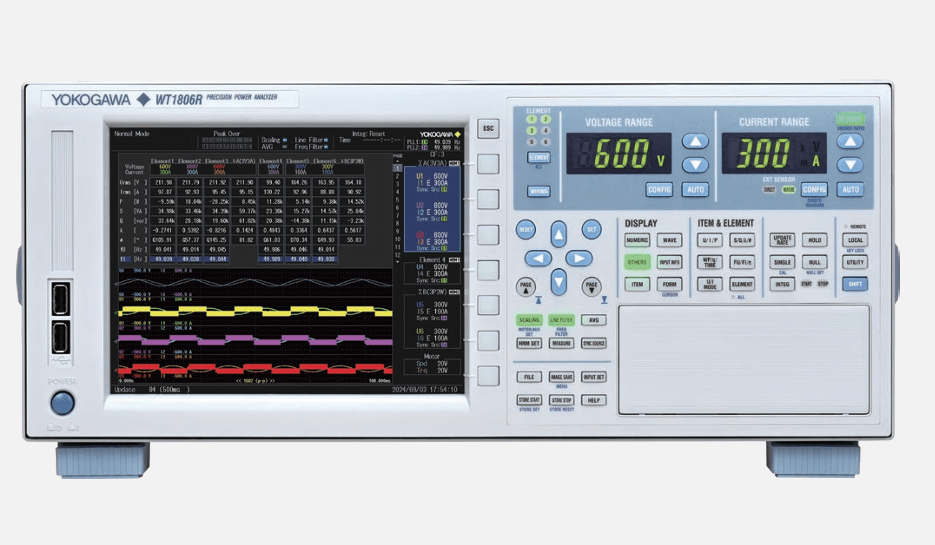Image resolution: width=935 pixels, height=545 pixels.
Task: Trigger a SINGLE measurement
Action: 782,262
